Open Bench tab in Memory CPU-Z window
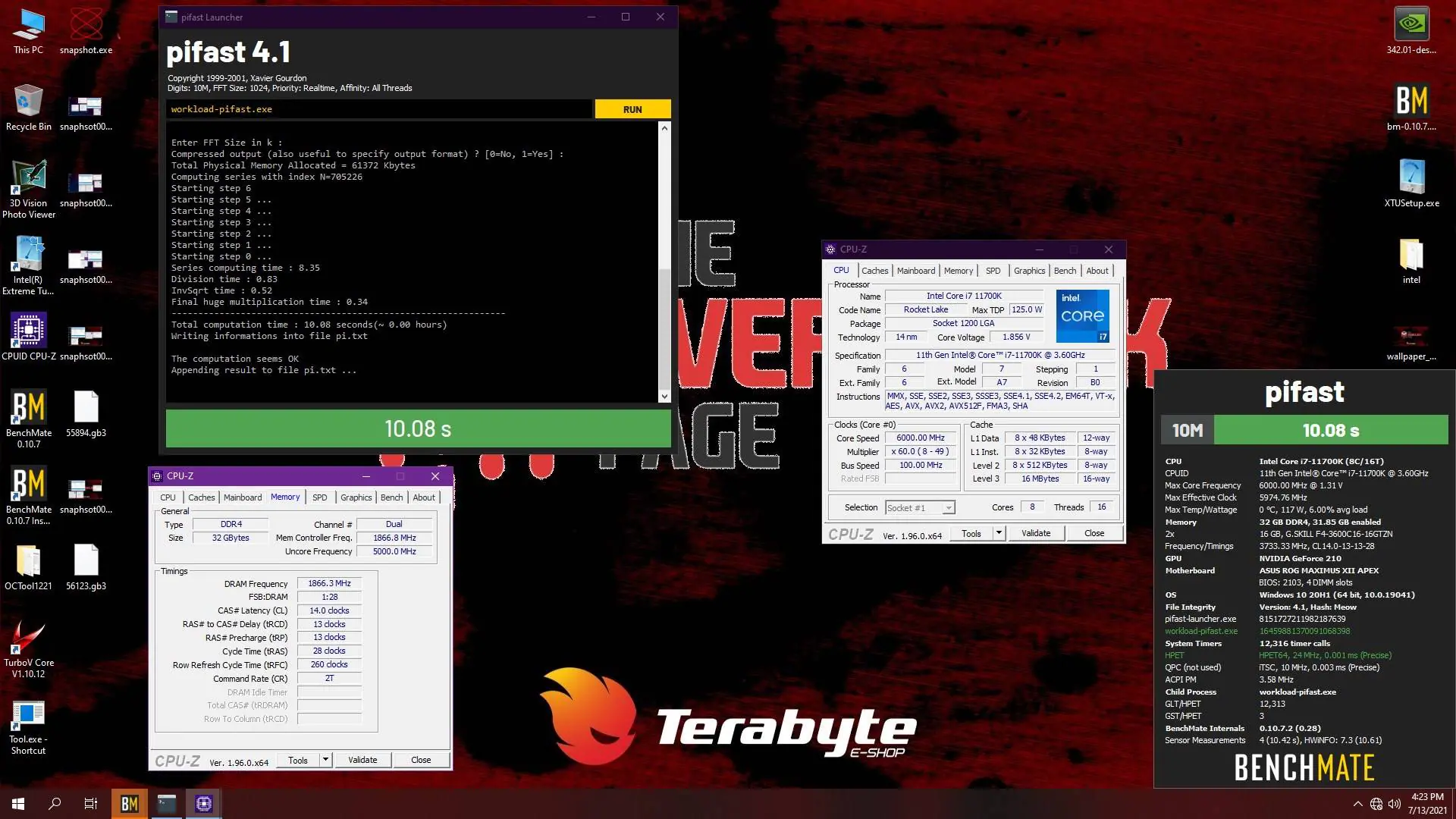 391,497
